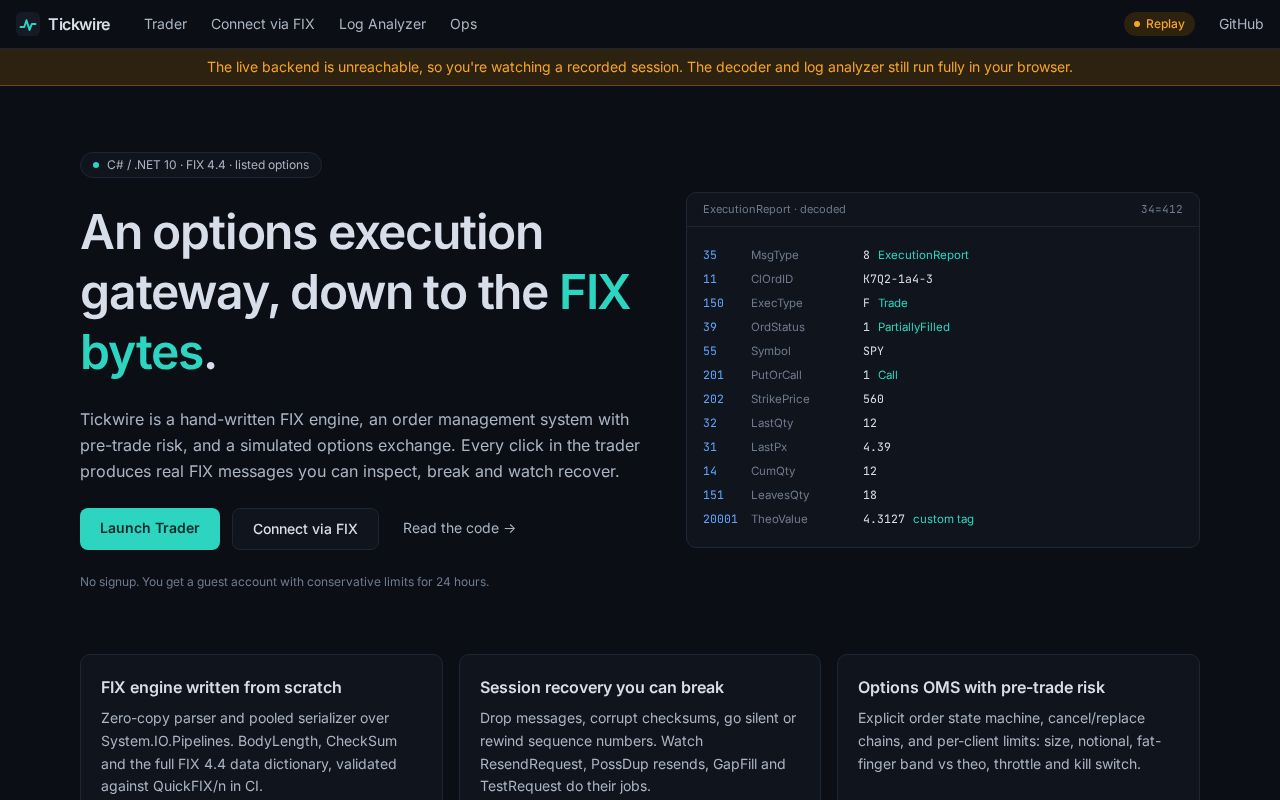Click the CumQty field name
Viewport: 1280px width, 800px height.
pyautogui.click(x=773, y=471)
